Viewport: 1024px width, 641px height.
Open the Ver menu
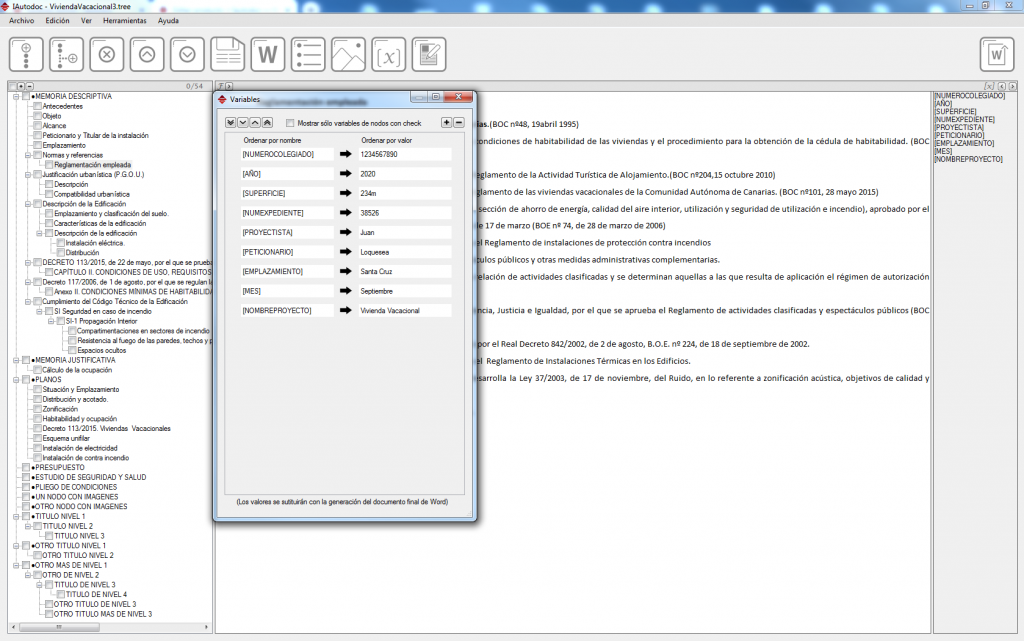click(x=86, y=20)
